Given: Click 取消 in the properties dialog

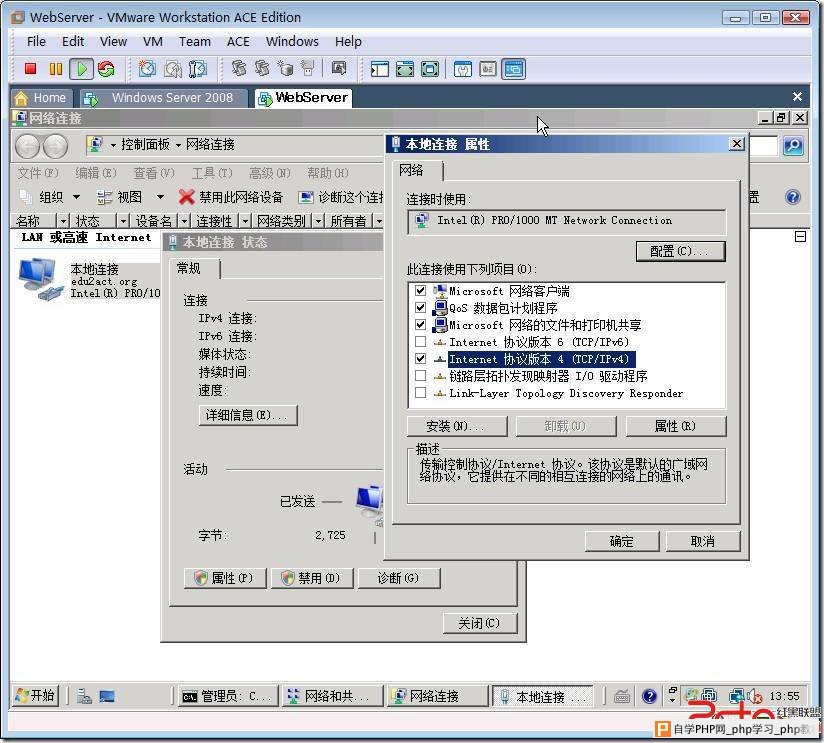Looking at the screenshot, I should tap(703, 541).
